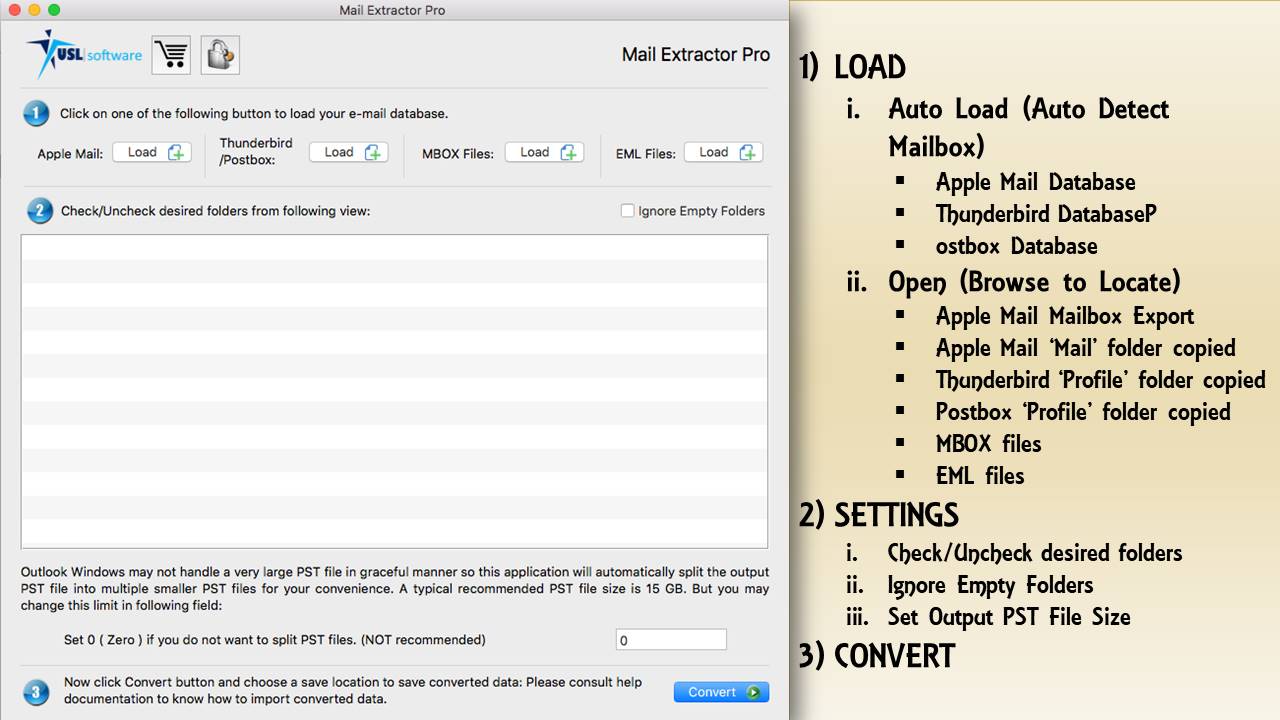Click the Convert button
Screen dimensions: 1280x720
pos(721,692)
